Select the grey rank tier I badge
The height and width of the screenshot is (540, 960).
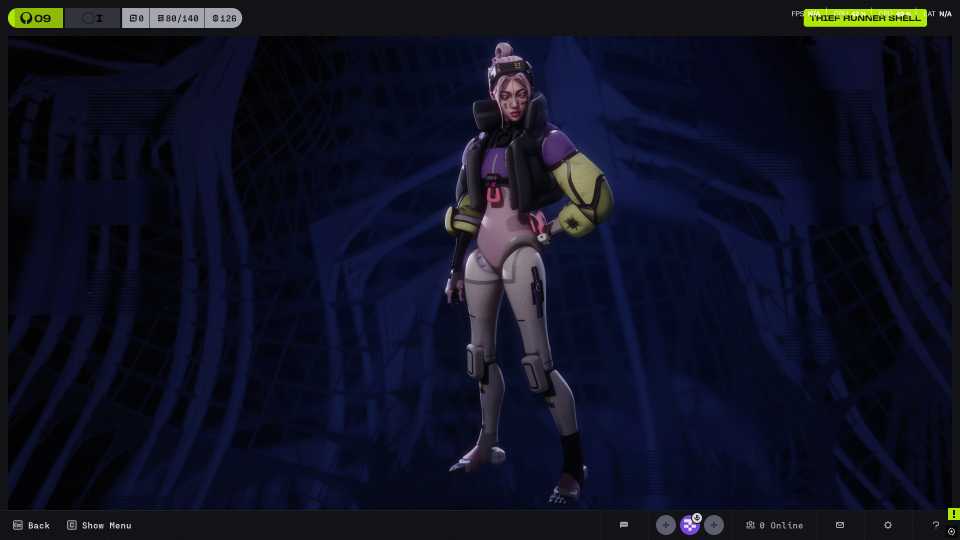[92, 18]
